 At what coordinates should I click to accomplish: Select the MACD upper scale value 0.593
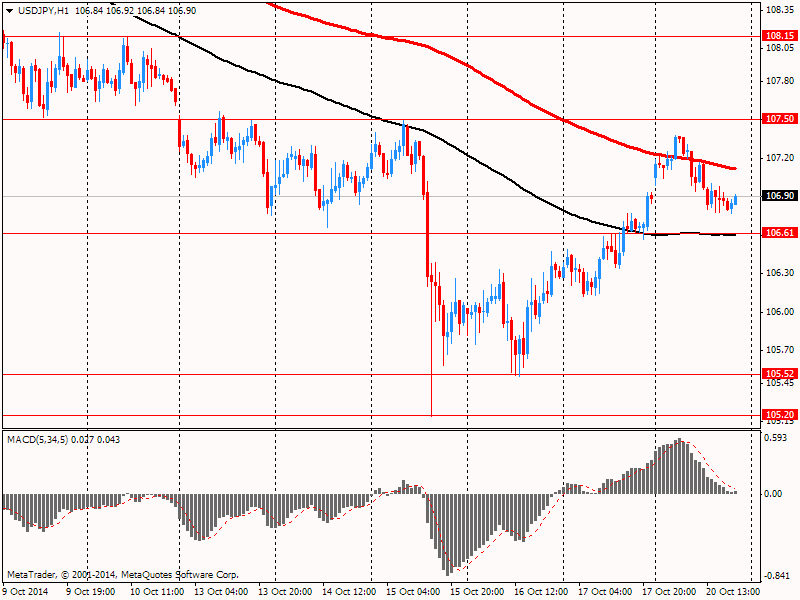(x=777, y=438)
